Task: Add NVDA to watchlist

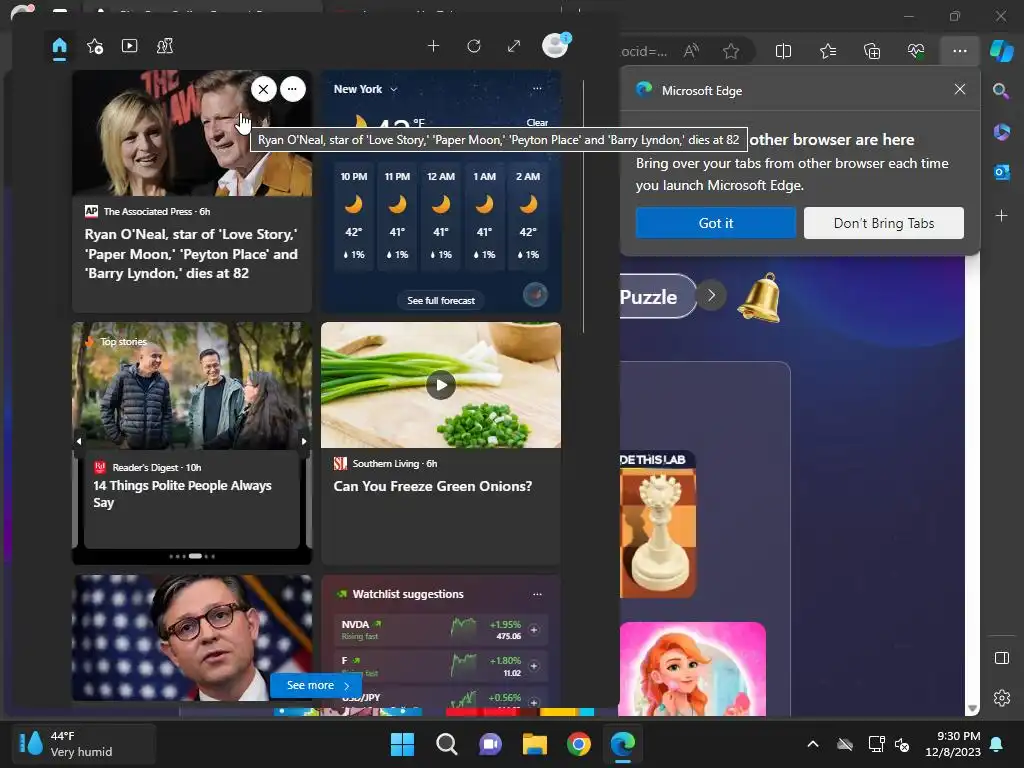Action: click(534, 630)
